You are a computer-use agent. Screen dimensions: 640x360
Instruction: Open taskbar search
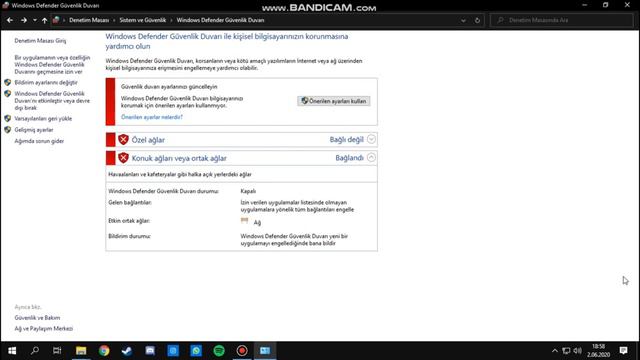(x=35, y=351)
